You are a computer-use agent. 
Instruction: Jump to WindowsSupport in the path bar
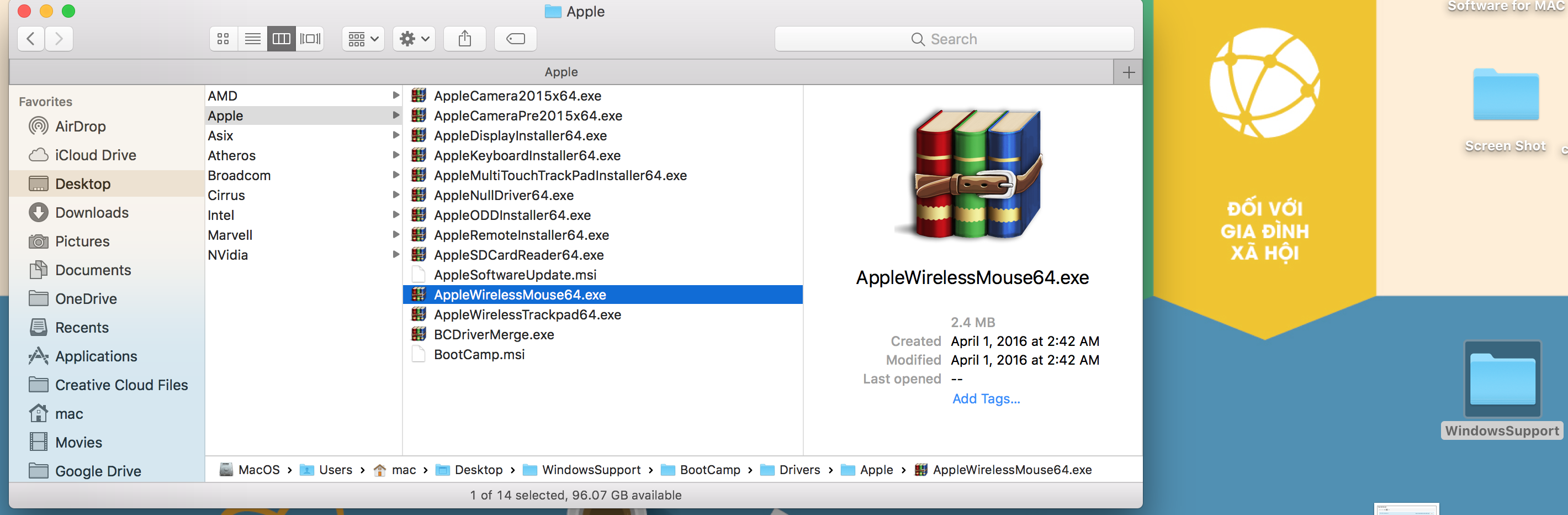[x=582, y=469]
